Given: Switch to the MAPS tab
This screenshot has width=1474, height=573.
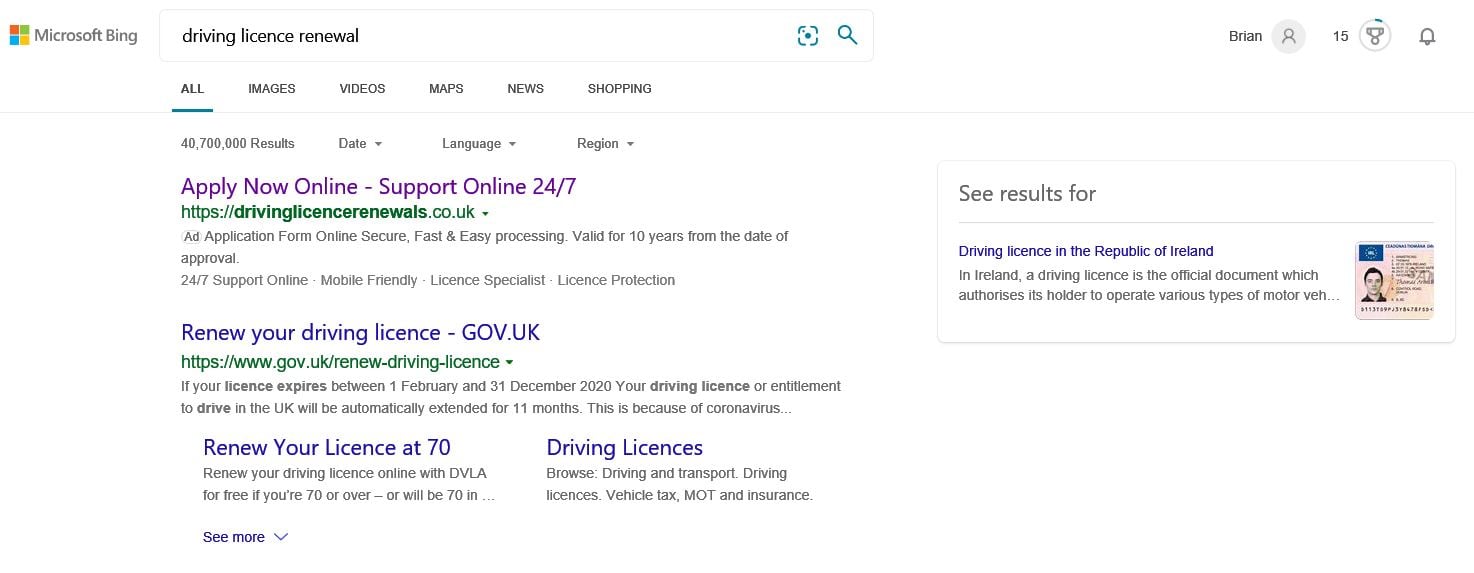Looking at the screenshot, I should point(446,89).
